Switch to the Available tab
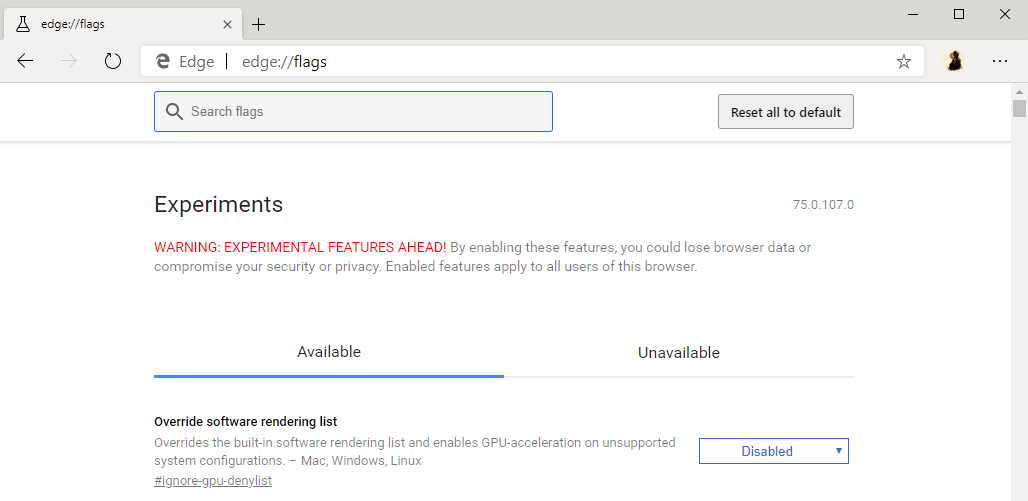1028x501 pixels. tap(329, 352)
